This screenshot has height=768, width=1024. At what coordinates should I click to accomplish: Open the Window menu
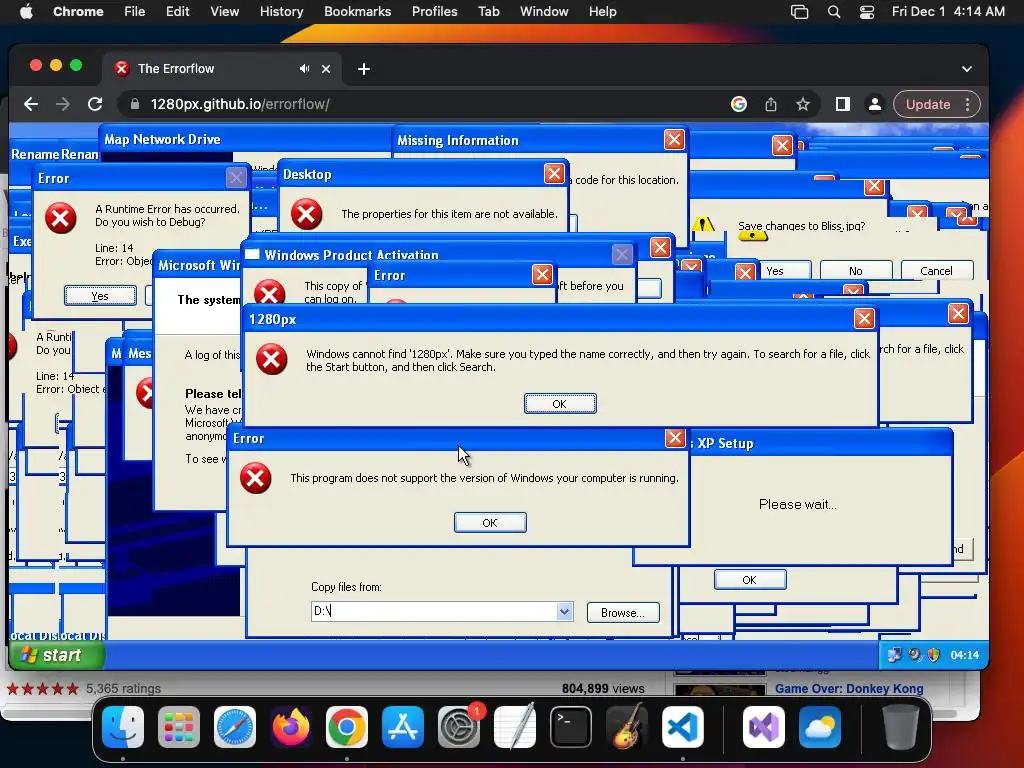[x=544, y=12]
